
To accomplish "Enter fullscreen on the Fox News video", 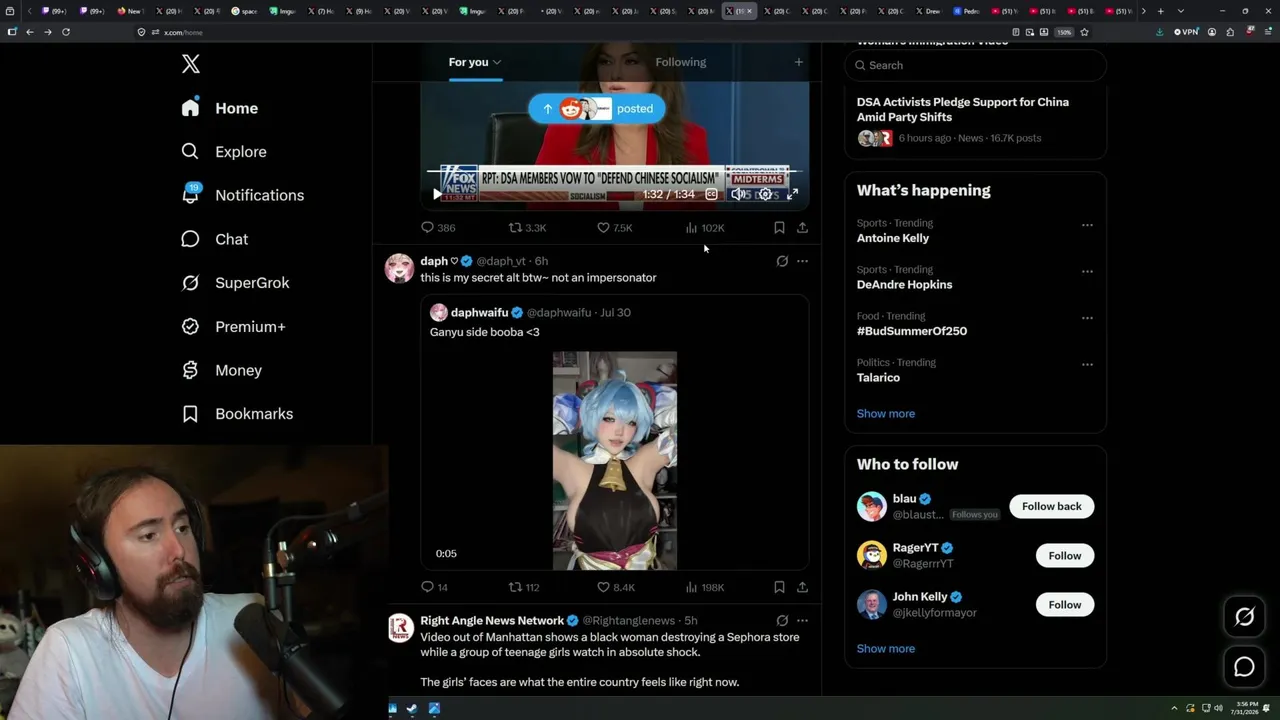I will (x=792, y=194).
